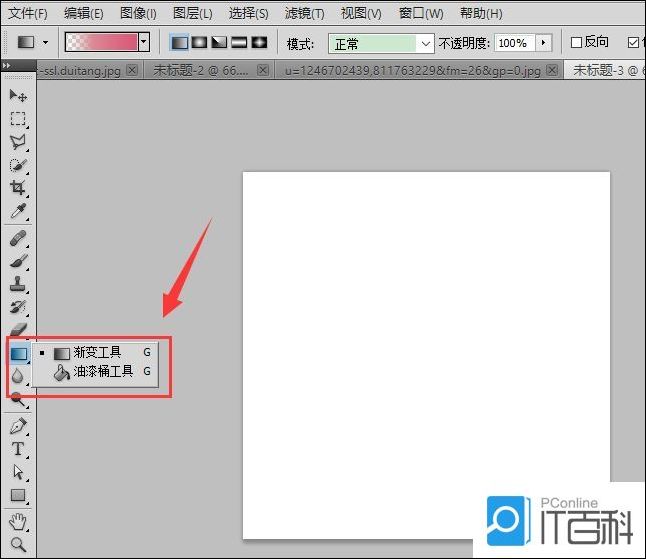The height and width of the screenshot is (559, 646).
Task: Select the Pen tool
Action: click(18, 426)
